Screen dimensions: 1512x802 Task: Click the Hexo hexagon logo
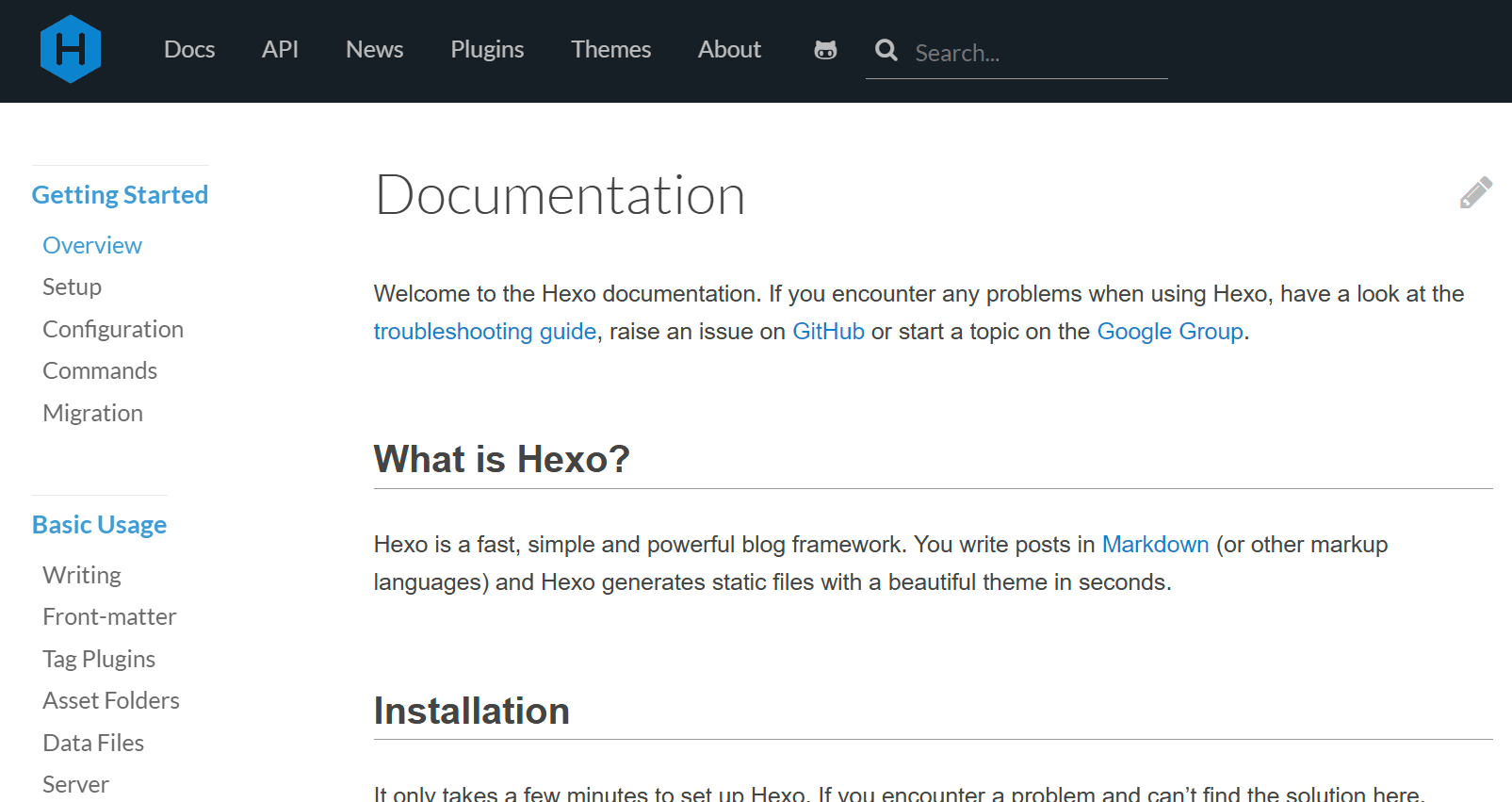[71, 49]
